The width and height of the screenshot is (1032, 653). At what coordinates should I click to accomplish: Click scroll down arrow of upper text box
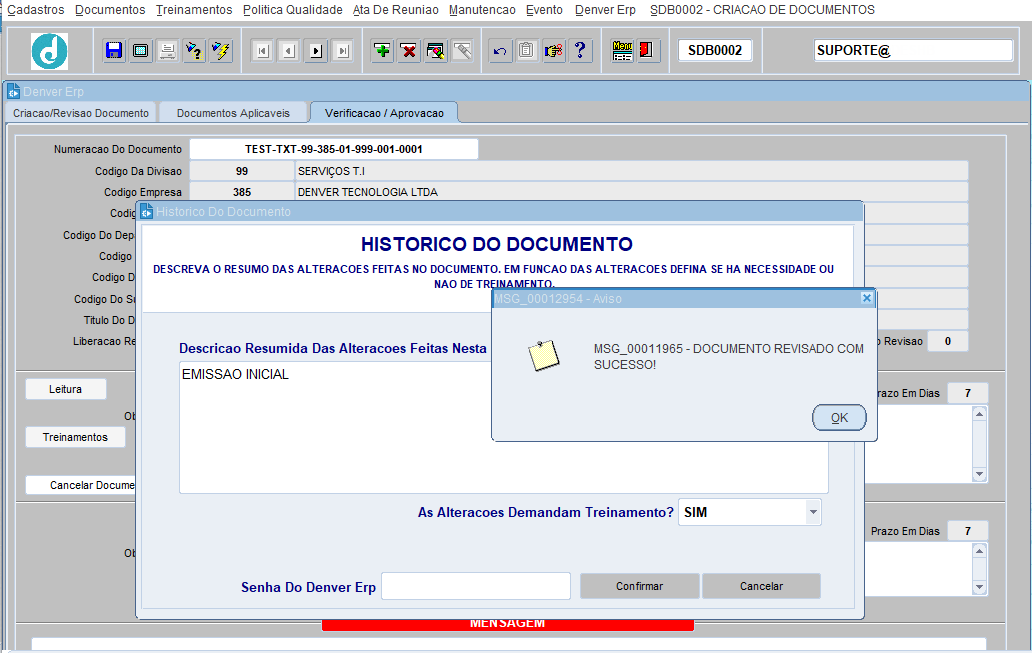pos(979,474)
